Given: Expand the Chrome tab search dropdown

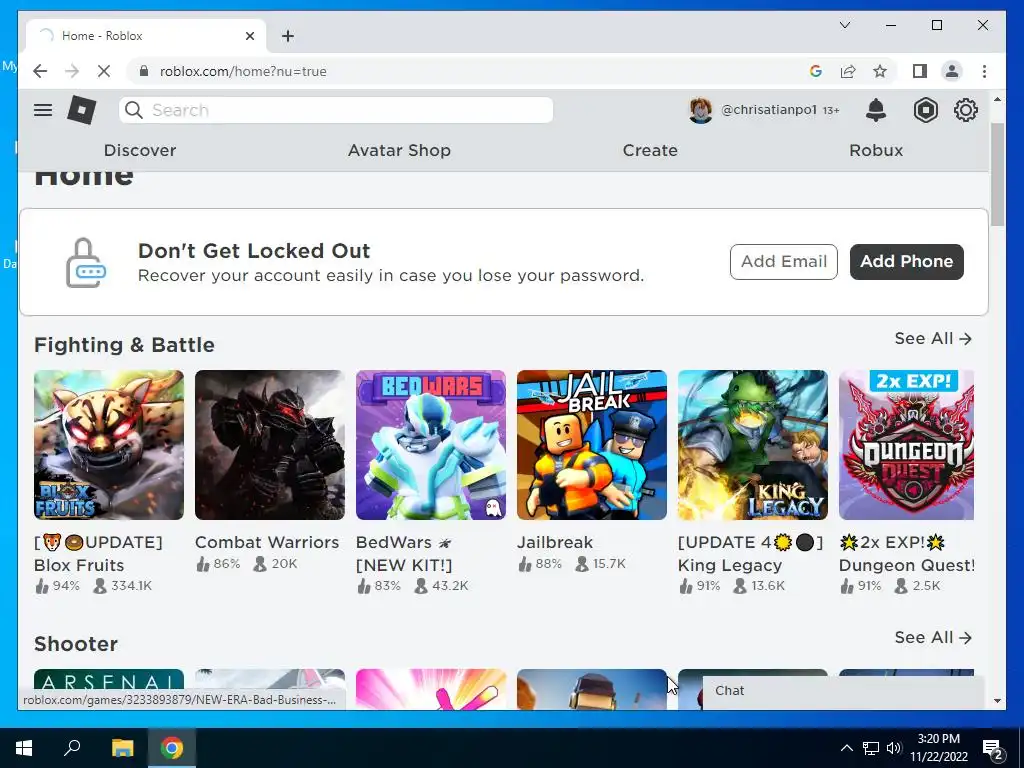Looking at the screenshot, I should (844, 25).
